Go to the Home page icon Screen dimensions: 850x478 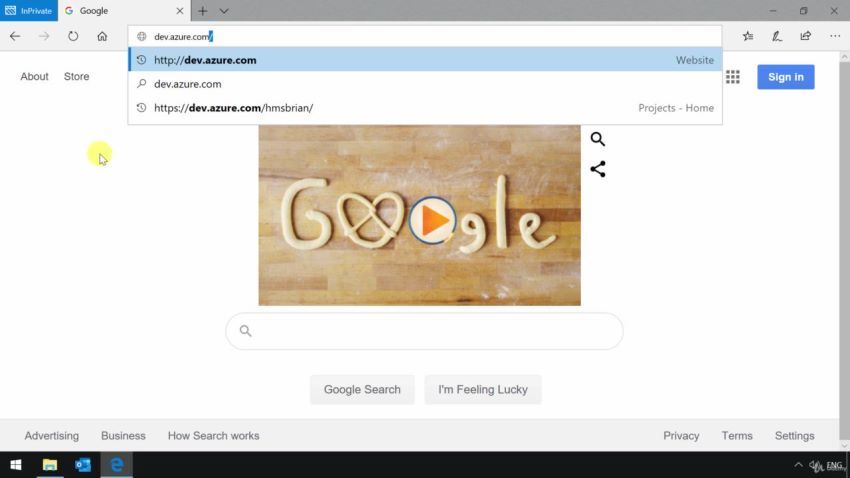click(x=102, y=36)
